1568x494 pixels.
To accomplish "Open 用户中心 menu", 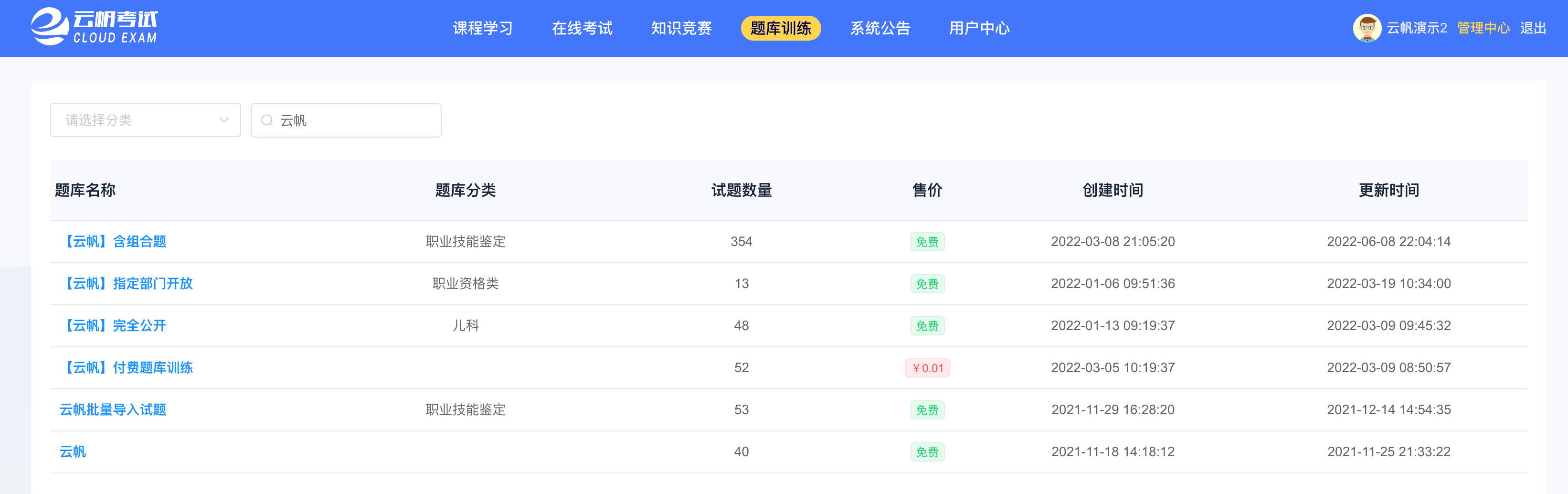I will point(979,28).
